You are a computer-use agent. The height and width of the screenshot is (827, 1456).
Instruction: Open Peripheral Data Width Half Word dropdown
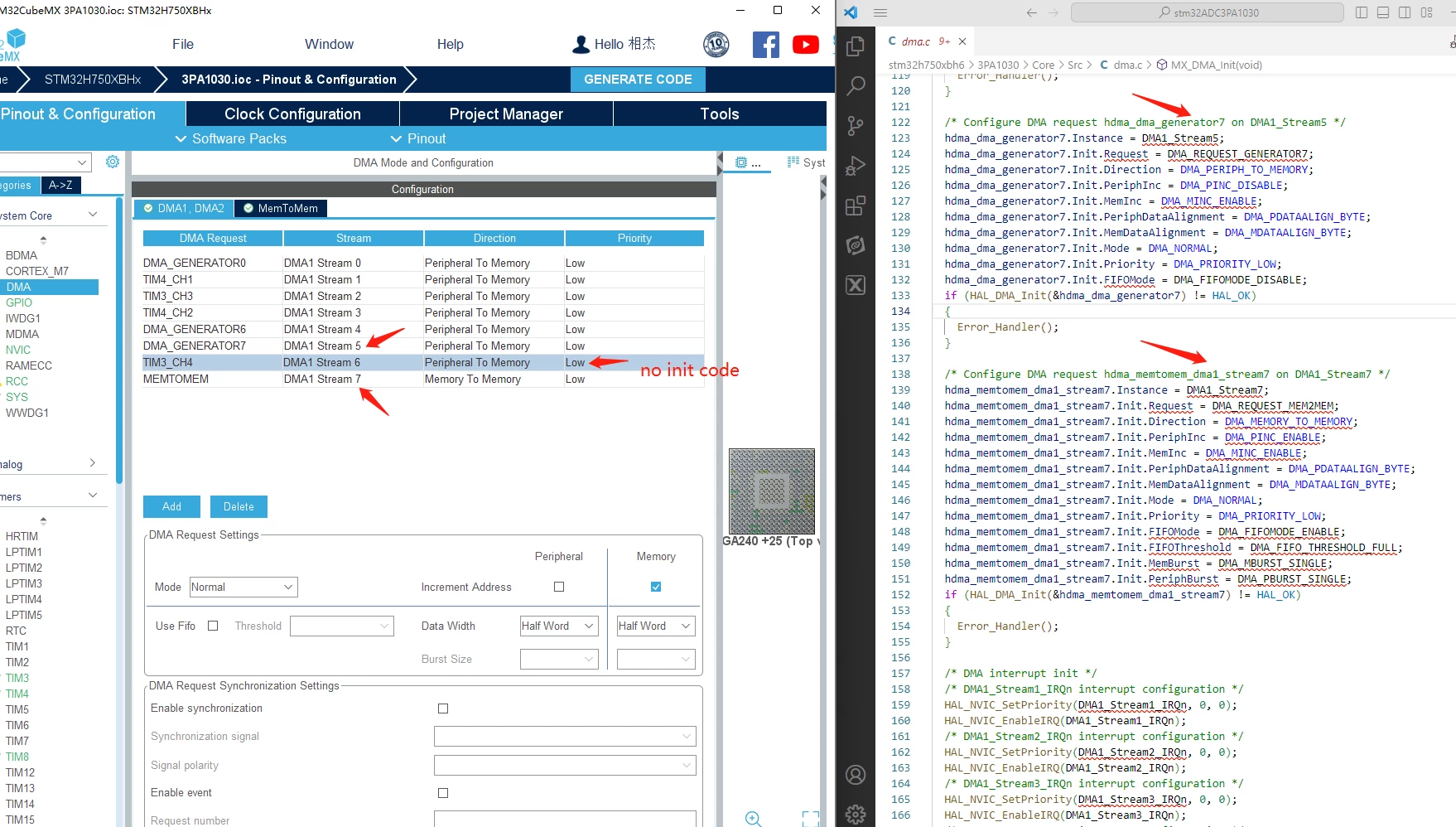[x=559, y=626]
